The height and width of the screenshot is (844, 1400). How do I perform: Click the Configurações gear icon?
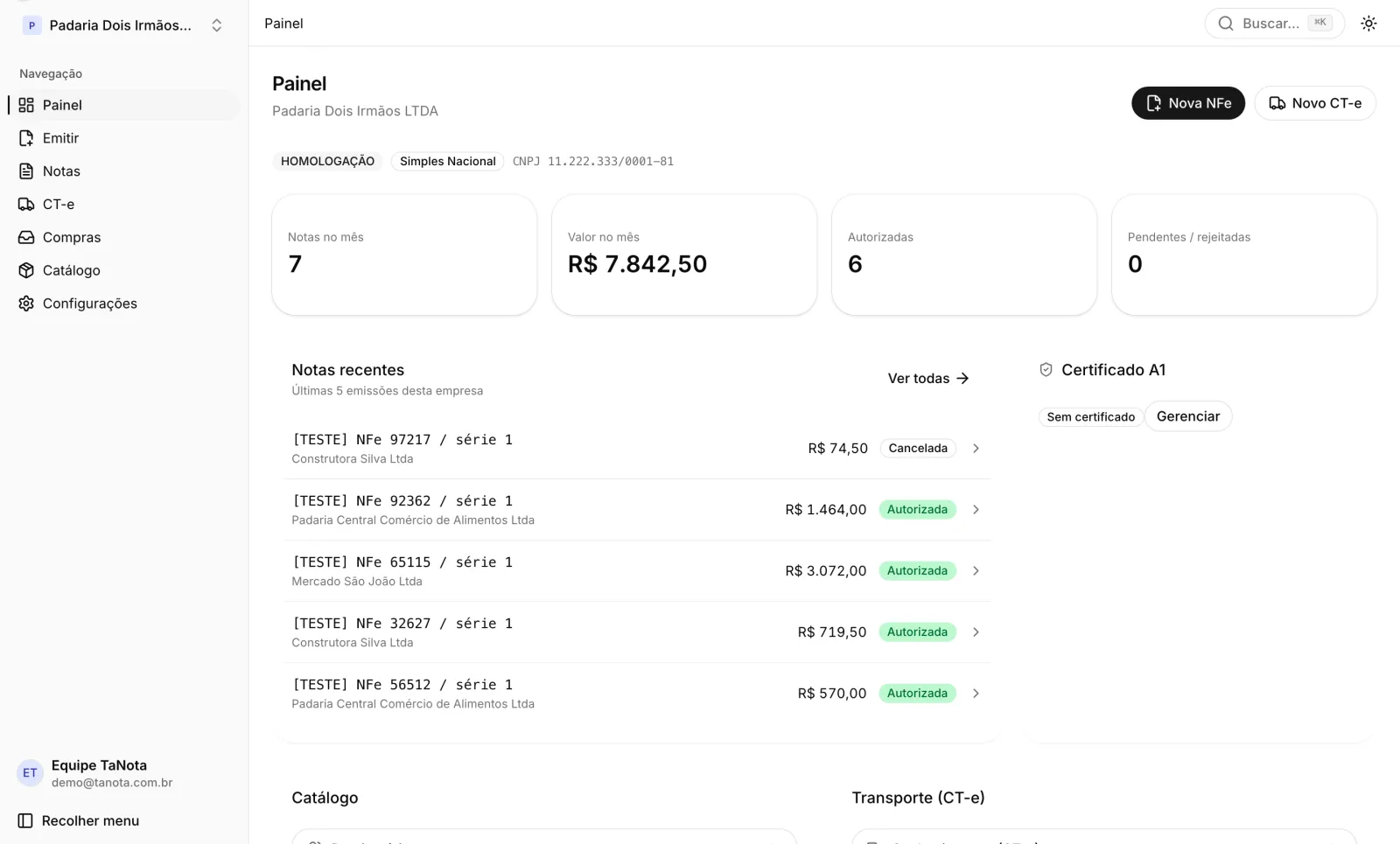pos(26,303)
